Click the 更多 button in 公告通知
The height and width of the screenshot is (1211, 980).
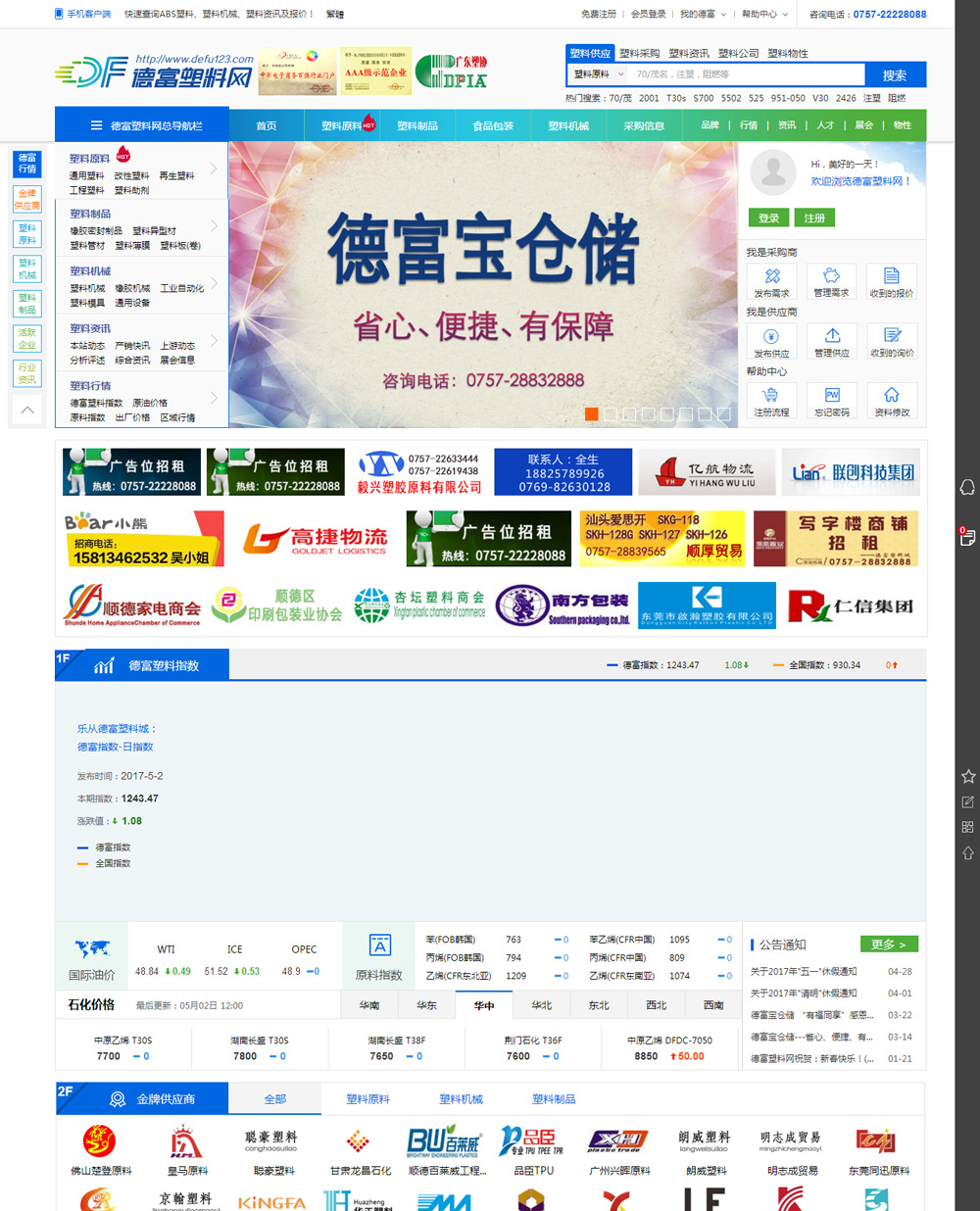(x=889, y=945)
